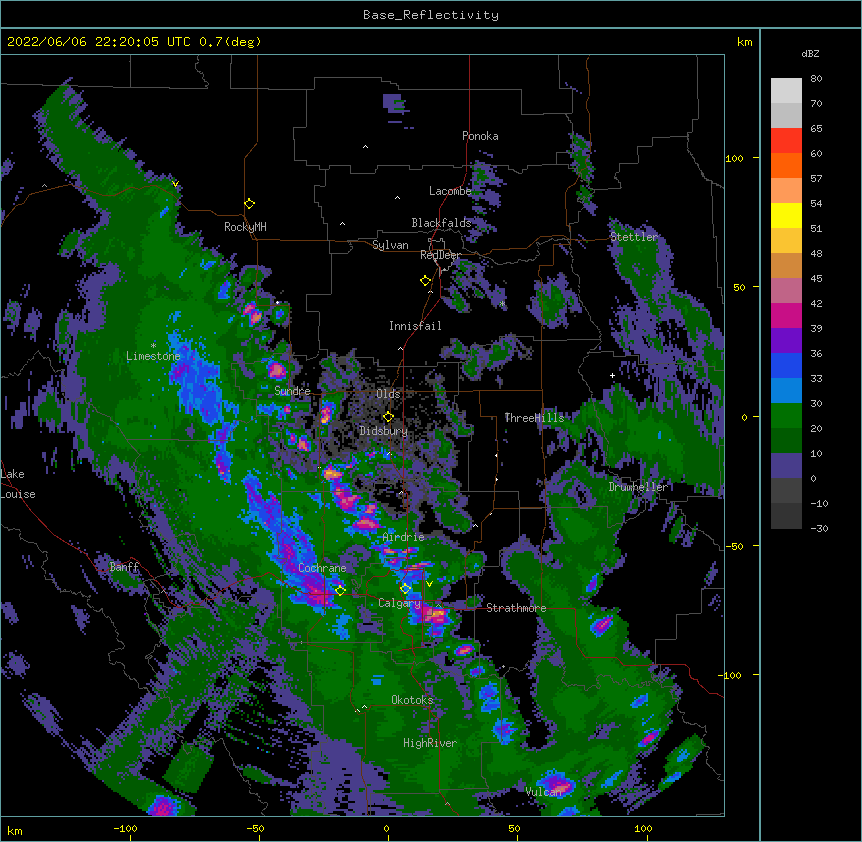Pick the HighRiver town label

point(430,743)
